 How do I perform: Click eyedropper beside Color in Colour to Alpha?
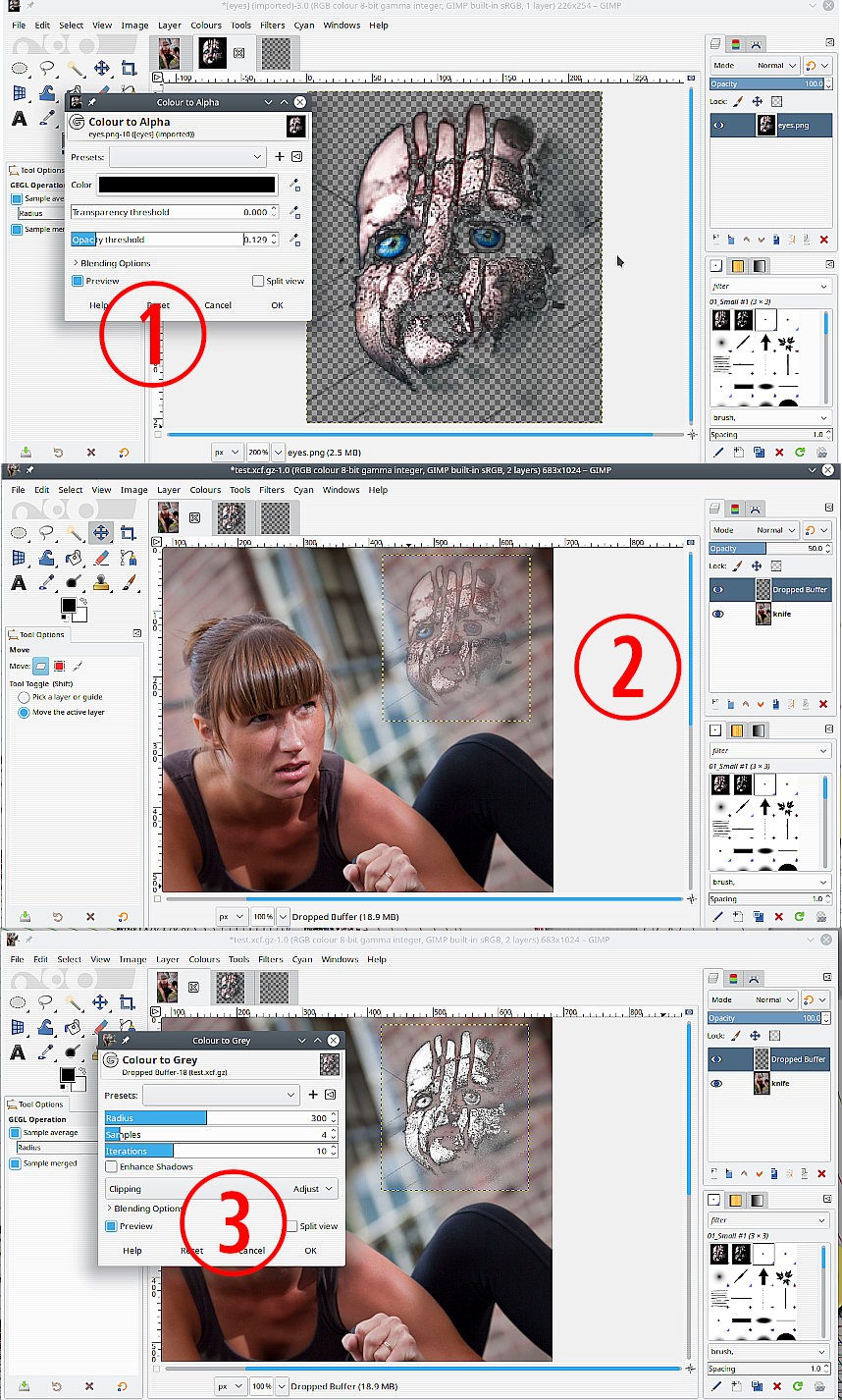pyautogui.click(x=293, y=185)
